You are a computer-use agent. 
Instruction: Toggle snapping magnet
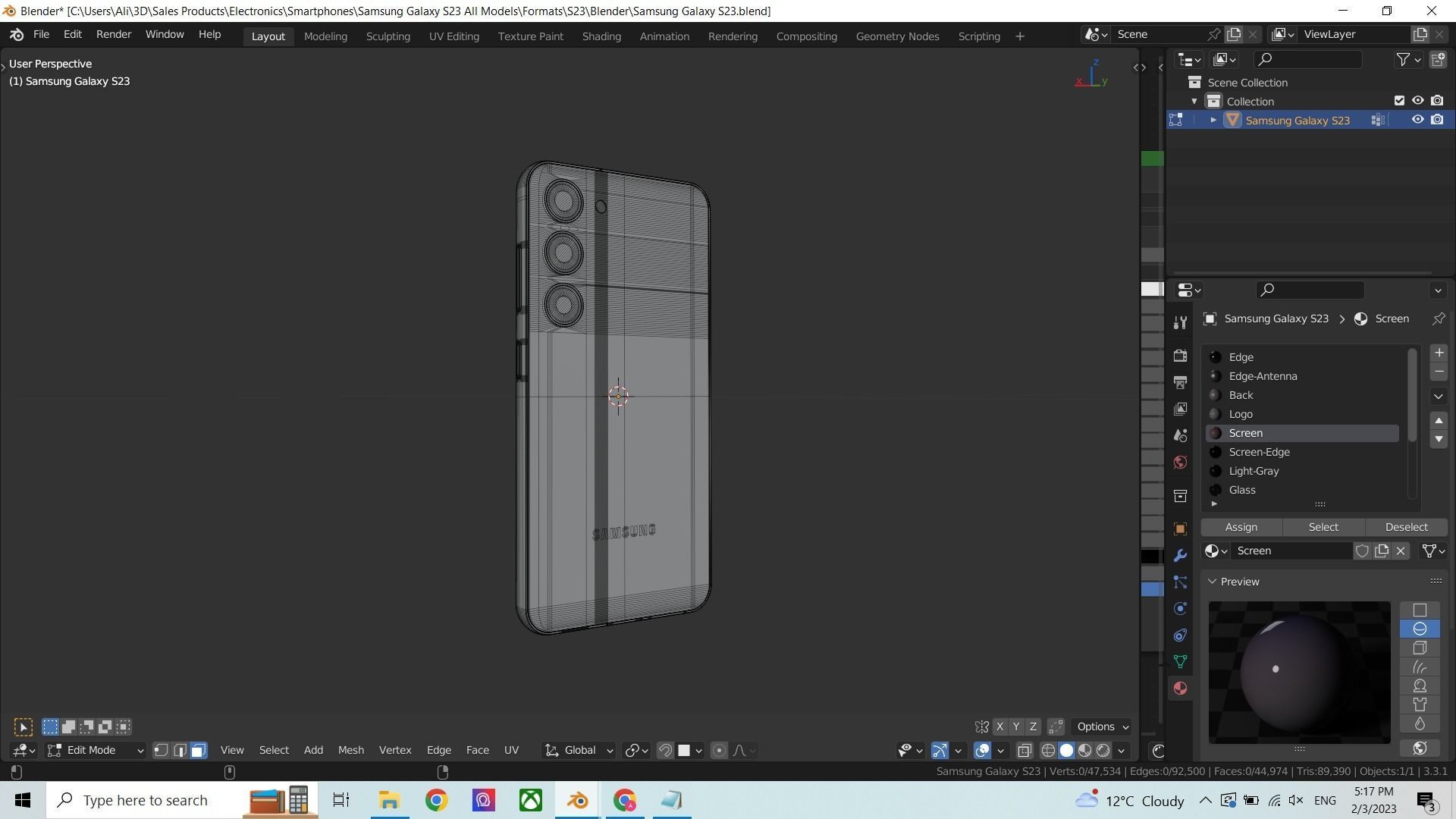click(665, 750)
